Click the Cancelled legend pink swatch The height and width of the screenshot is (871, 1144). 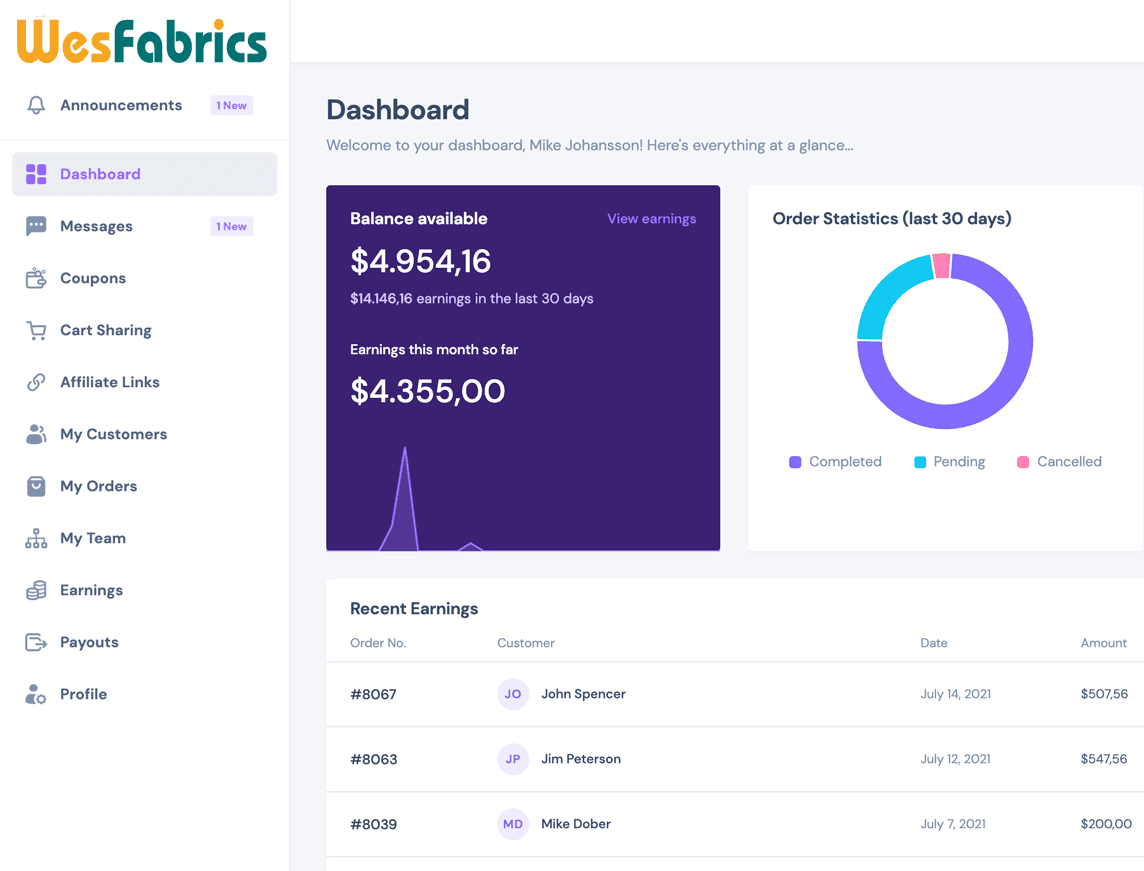point(1023,462)
